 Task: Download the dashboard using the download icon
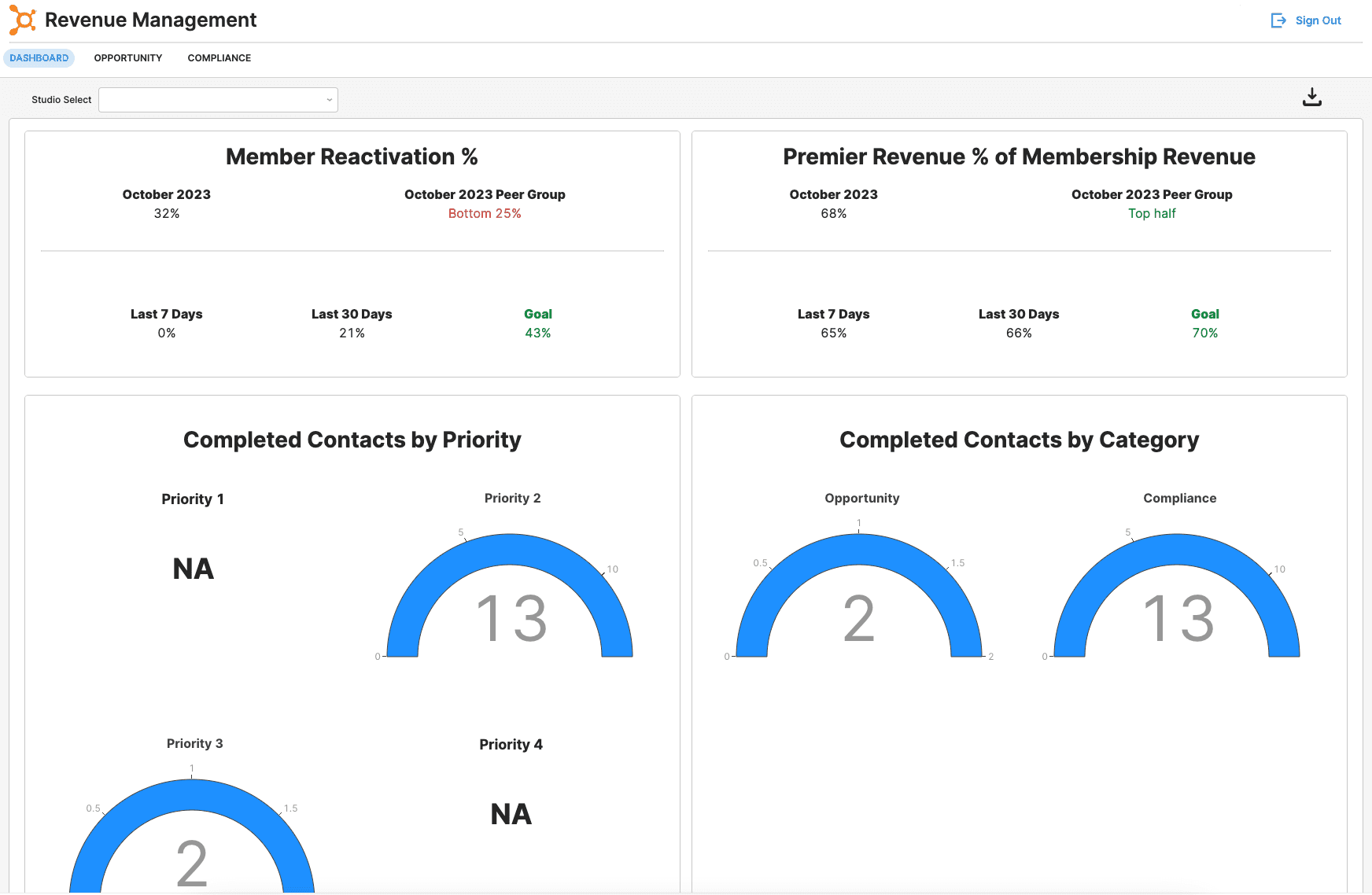click(1311, 98)
